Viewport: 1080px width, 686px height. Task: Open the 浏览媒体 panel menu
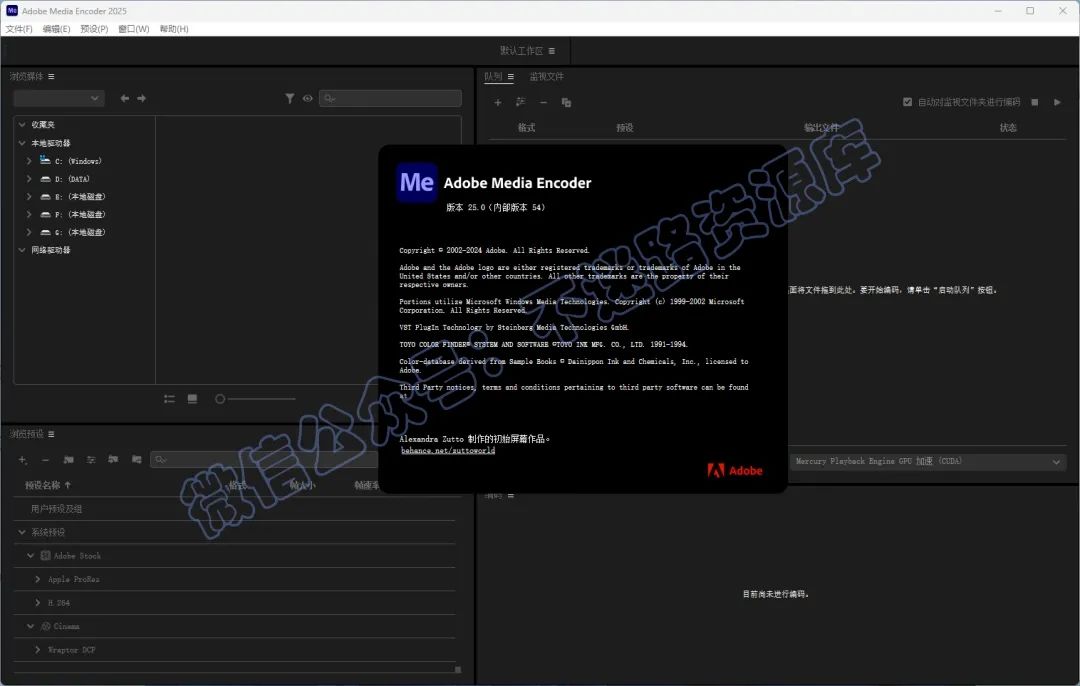(x=51, y=76)
